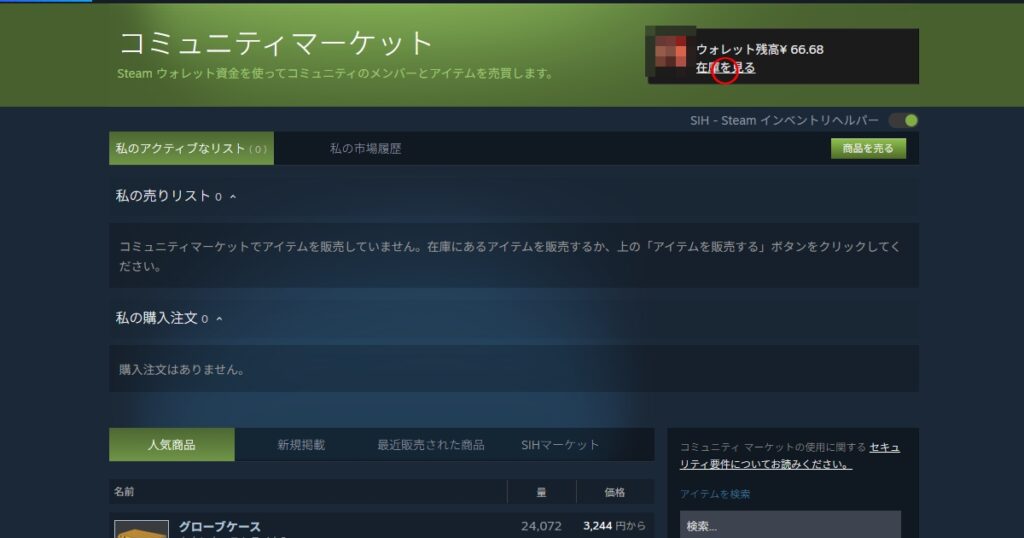Collapse the 私の売りリスト section
The image size is (1024, 538).
[x=233, y=197]
